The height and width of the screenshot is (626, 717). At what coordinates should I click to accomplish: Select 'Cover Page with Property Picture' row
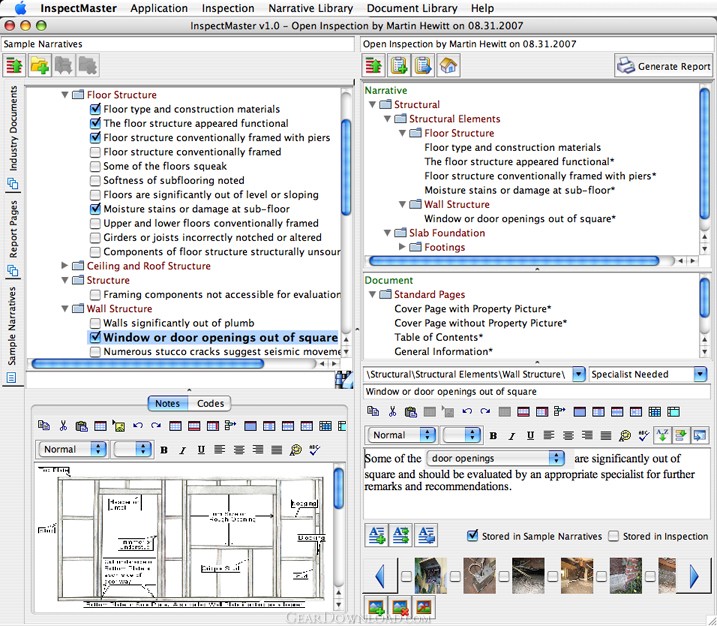(473, 309)
